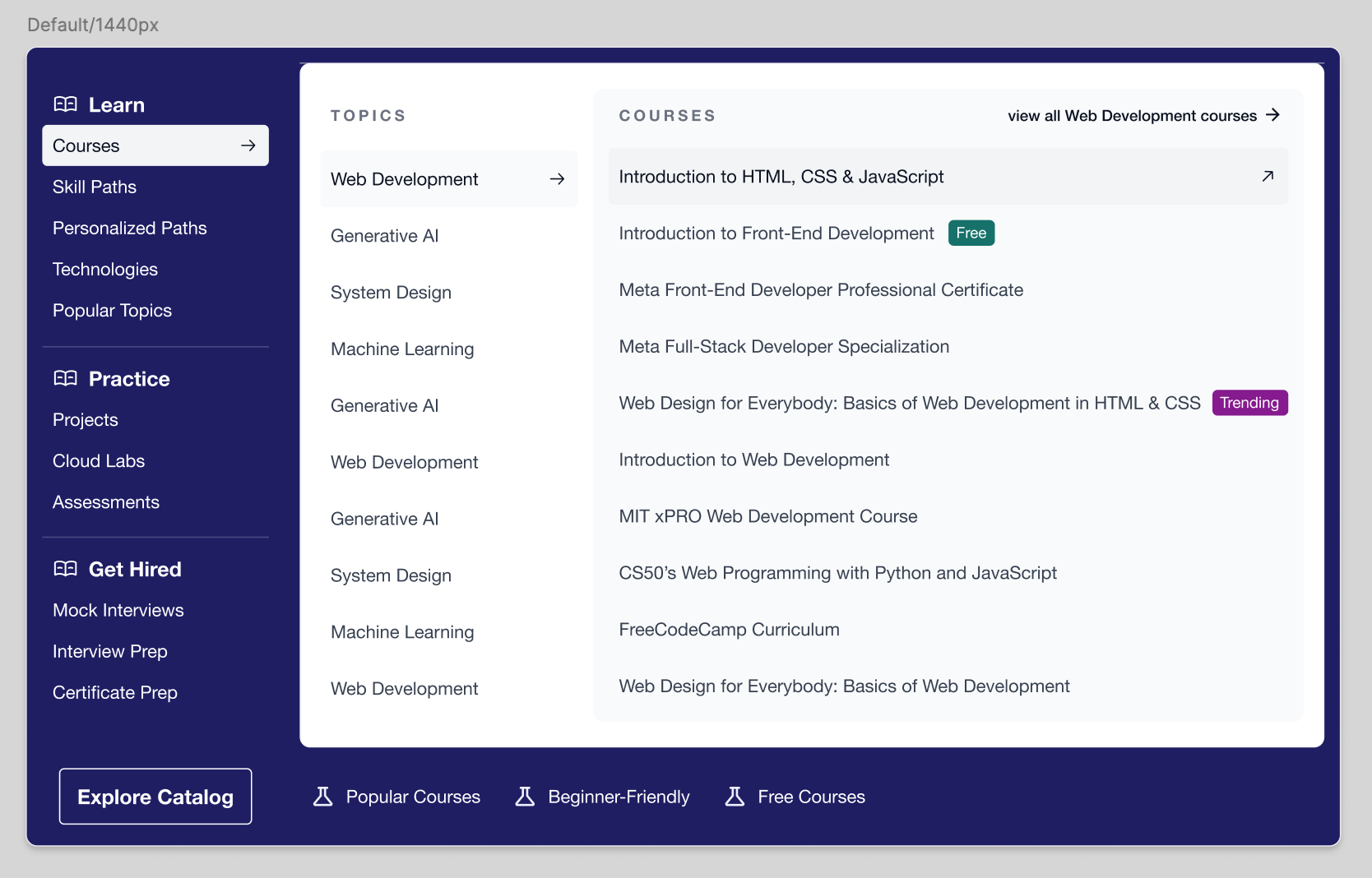Expand the Courses menu arrow in sidebar

coord(248,146)
